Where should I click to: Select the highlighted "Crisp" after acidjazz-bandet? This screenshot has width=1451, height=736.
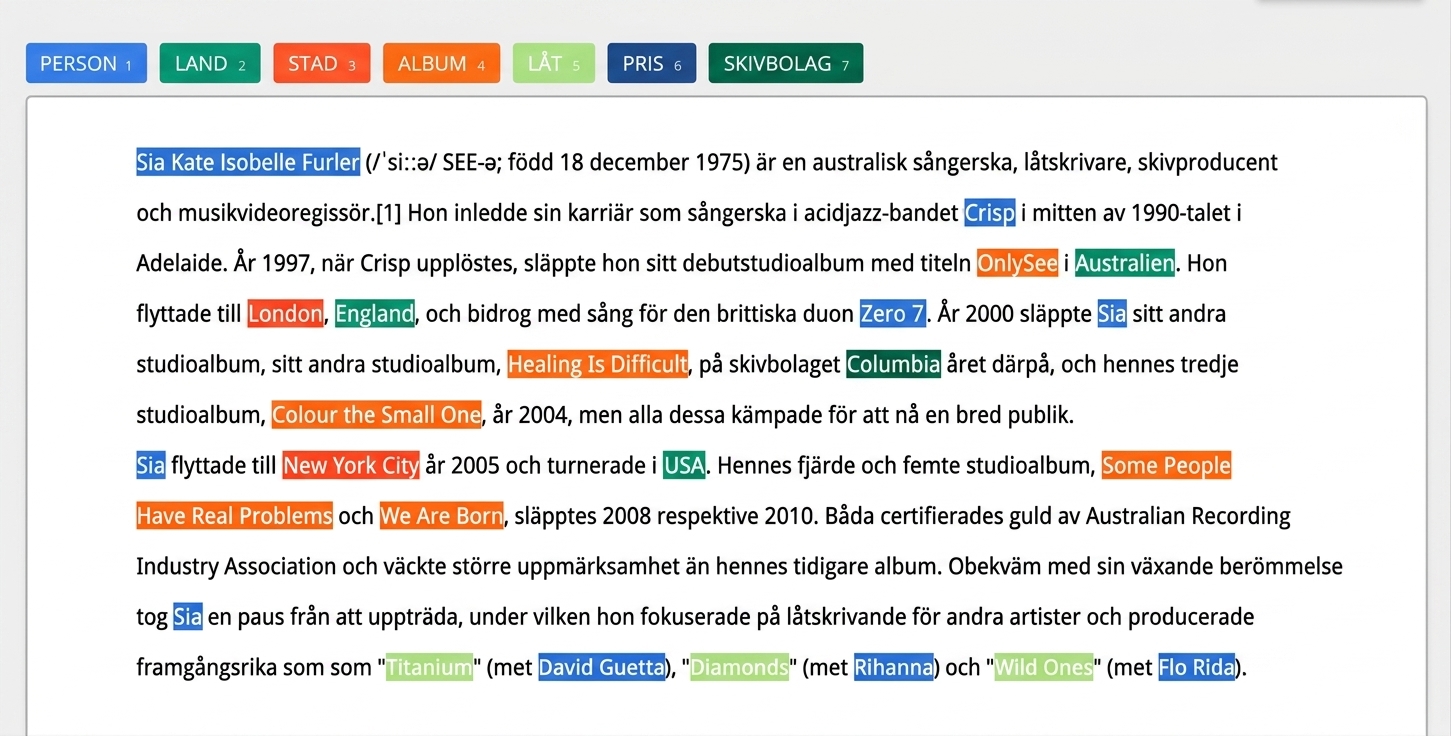pyautogui.click(x=990, y=213)
